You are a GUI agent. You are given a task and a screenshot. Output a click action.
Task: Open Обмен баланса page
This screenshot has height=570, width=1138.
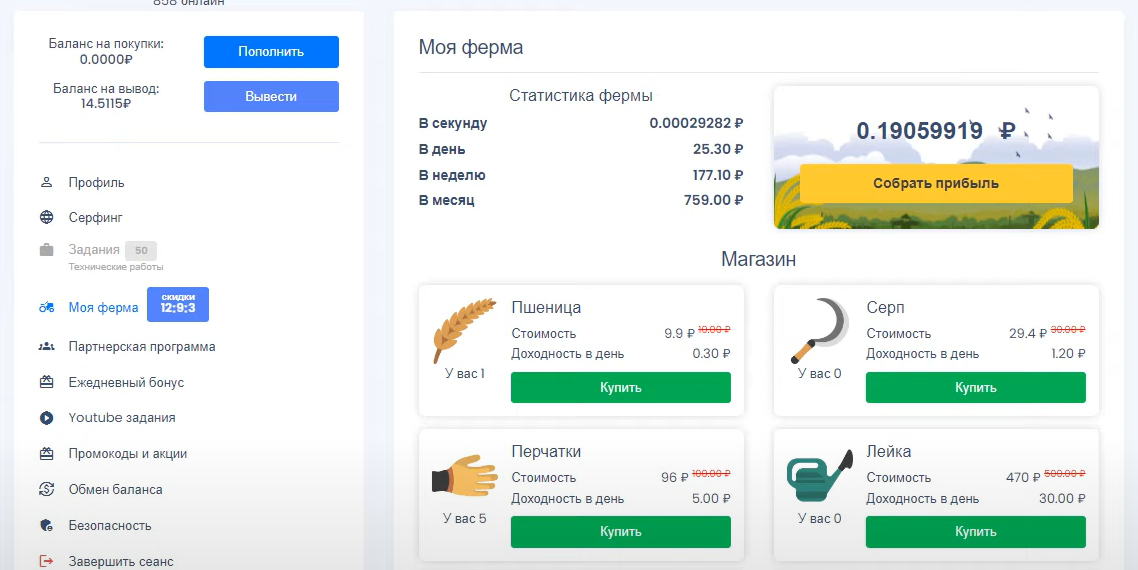click(x=115, y=489)
